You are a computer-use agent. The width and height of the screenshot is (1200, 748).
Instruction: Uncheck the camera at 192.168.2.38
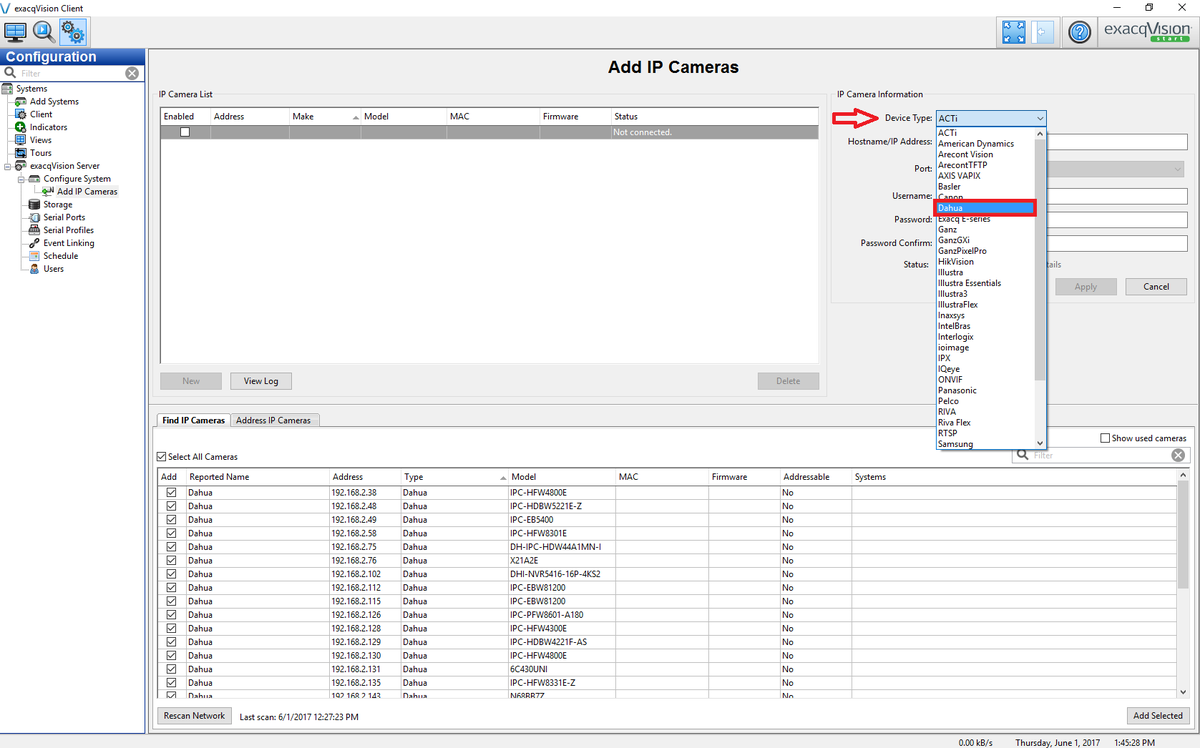coord(171,493)
